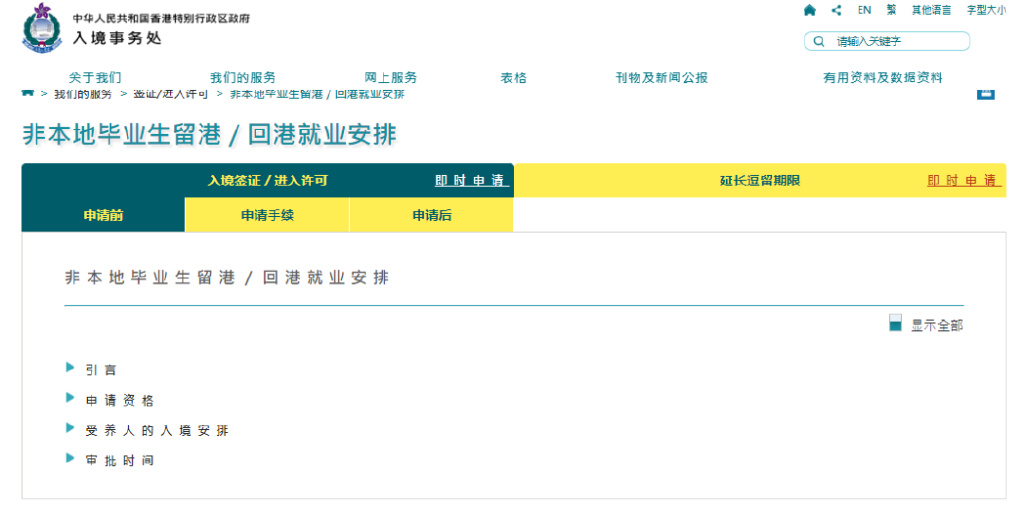Open the 关于我们 menu
The width and height of the screenshot is (1024, 518).
(95, 78)
